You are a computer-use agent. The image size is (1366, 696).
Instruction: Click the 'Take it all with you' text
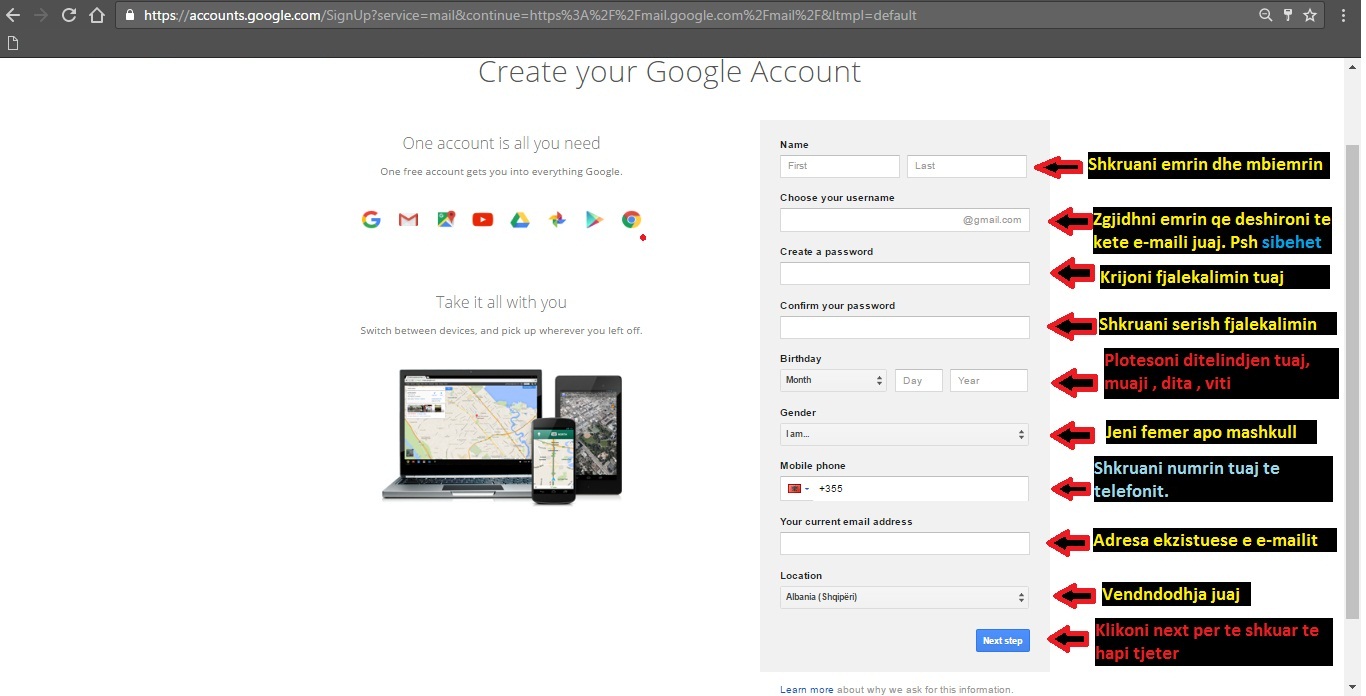click(x=501, y=302)
